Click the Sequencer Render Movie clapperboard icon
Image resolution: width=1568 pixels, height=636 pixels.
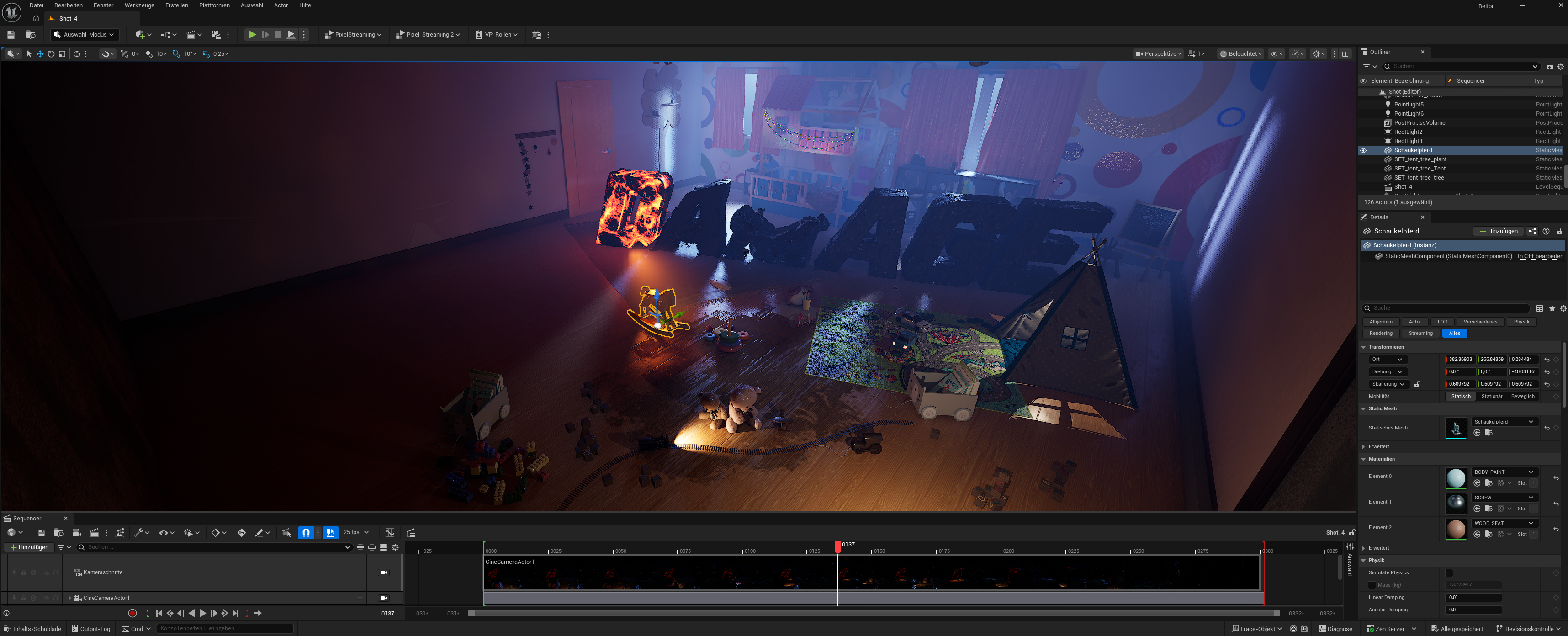tap(95, 533)
